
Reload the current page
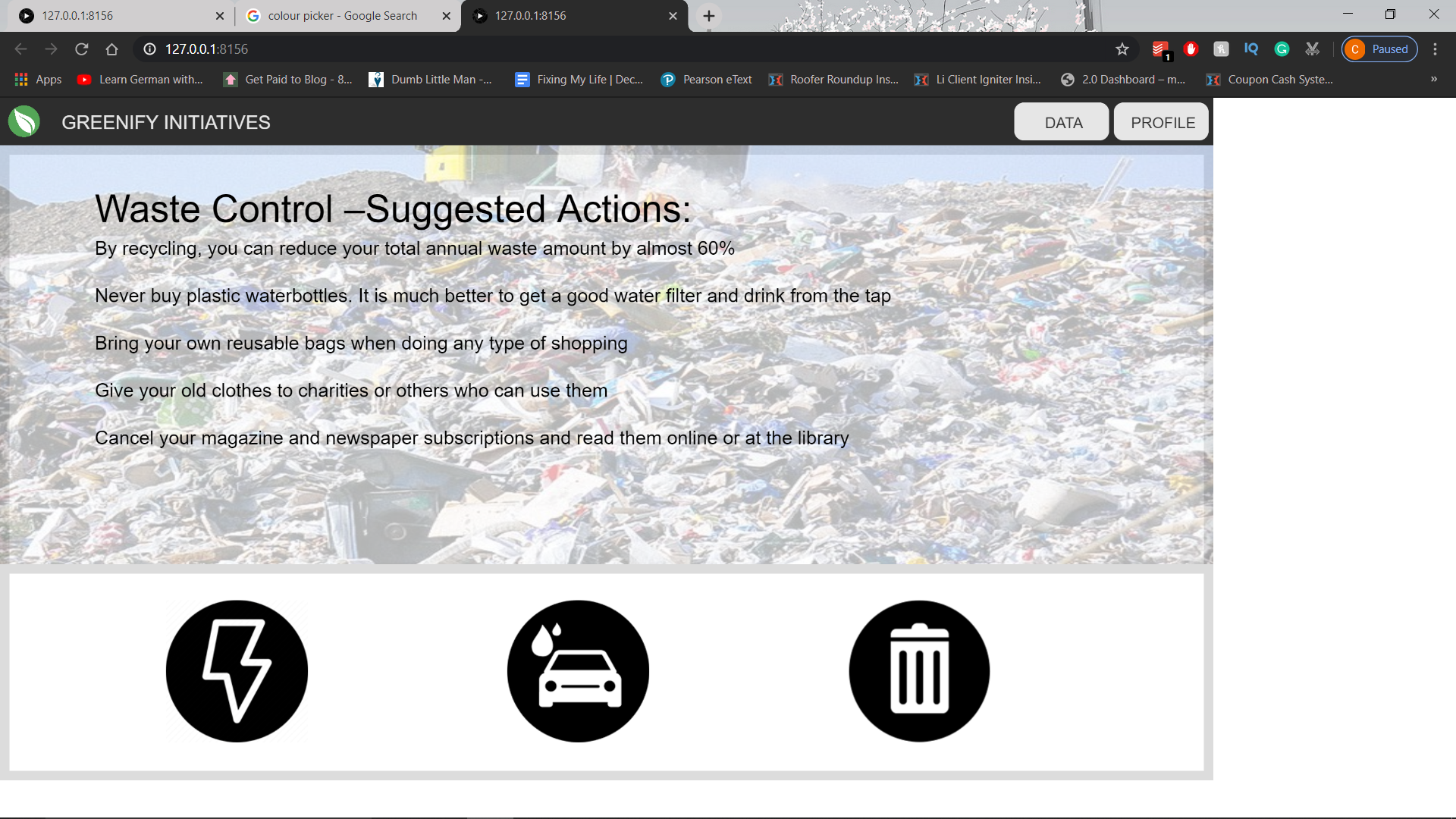(82, 49)
